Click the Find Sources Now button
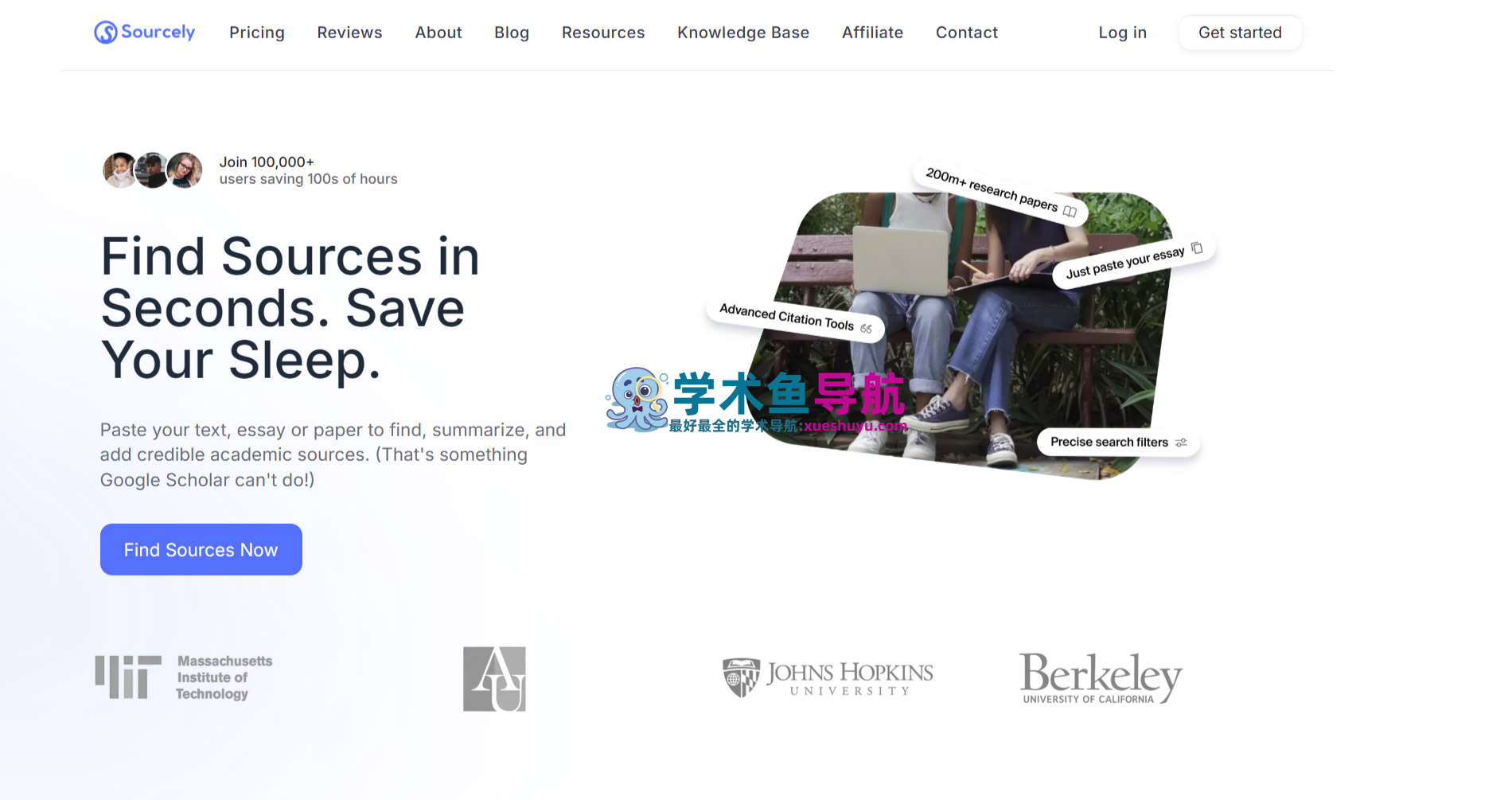1512x800 pixels. 201,549
